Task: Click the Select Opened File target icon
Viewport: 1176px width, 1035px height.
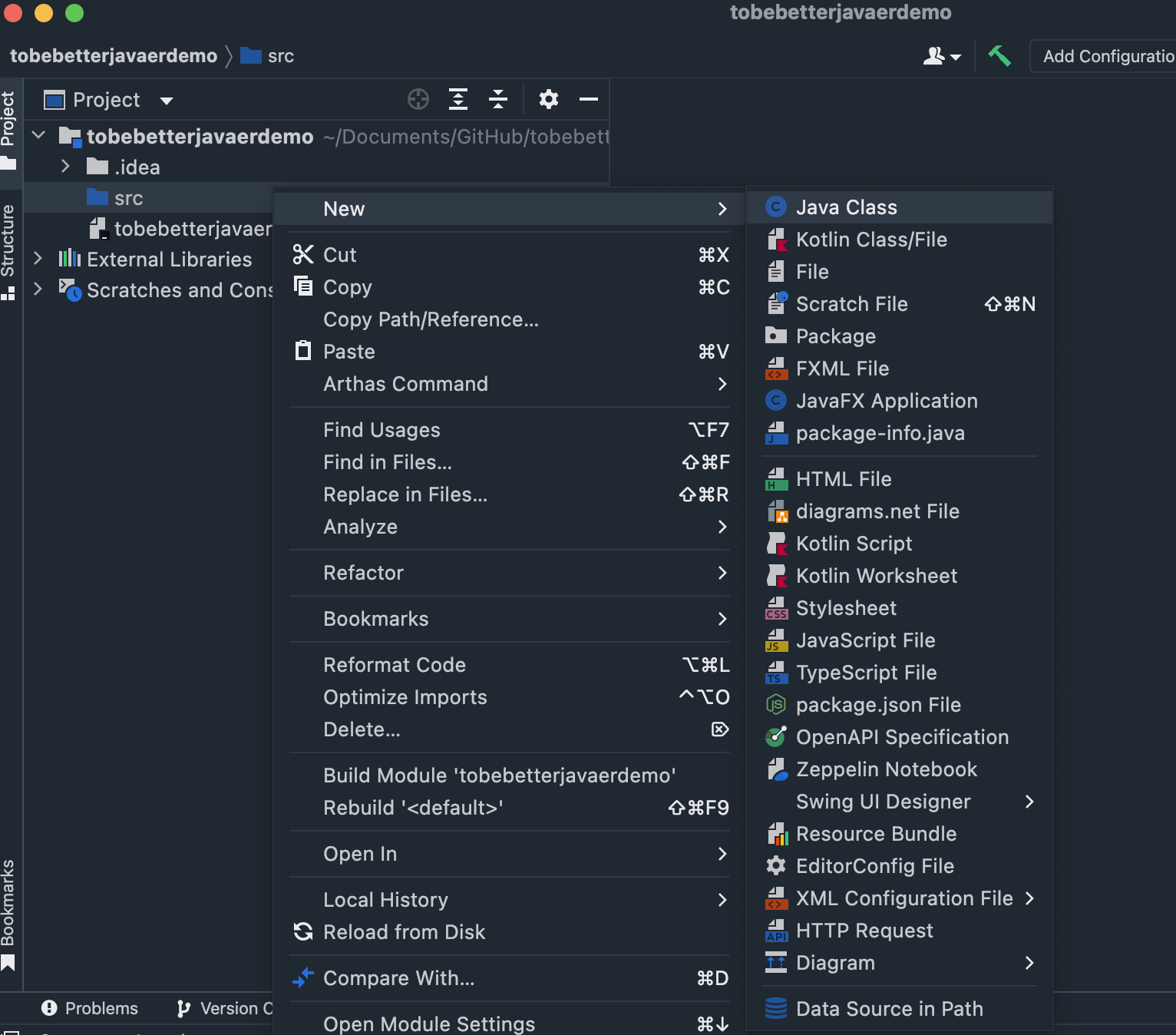Action: (x=418, y=100)
